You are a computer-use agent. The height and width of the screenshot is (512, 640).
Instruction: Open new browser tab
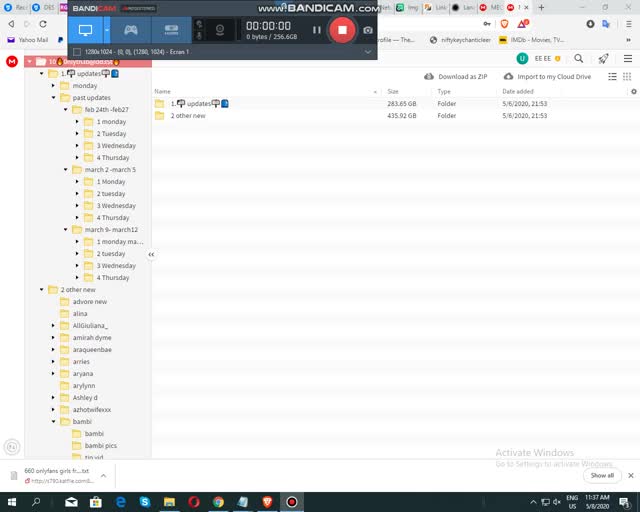pyautogui.click(x=541, y=7)
